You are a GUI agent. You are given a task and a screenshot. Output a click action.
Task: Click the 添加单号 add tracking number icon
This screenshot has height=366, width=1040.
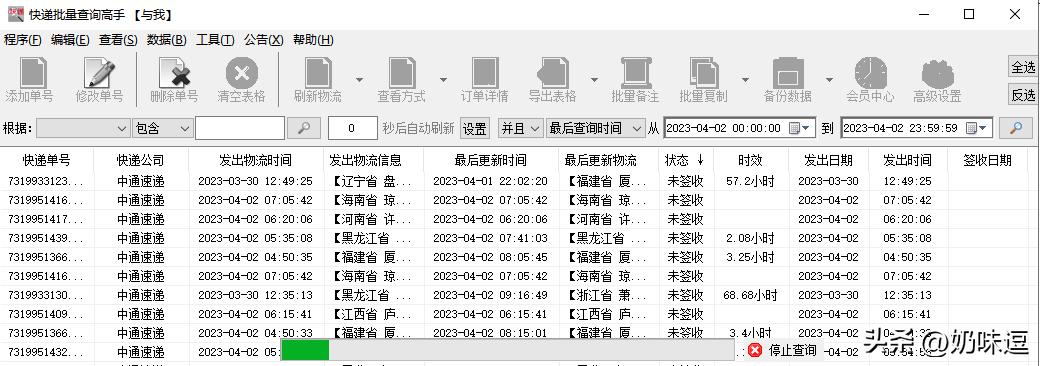(33, 72)
